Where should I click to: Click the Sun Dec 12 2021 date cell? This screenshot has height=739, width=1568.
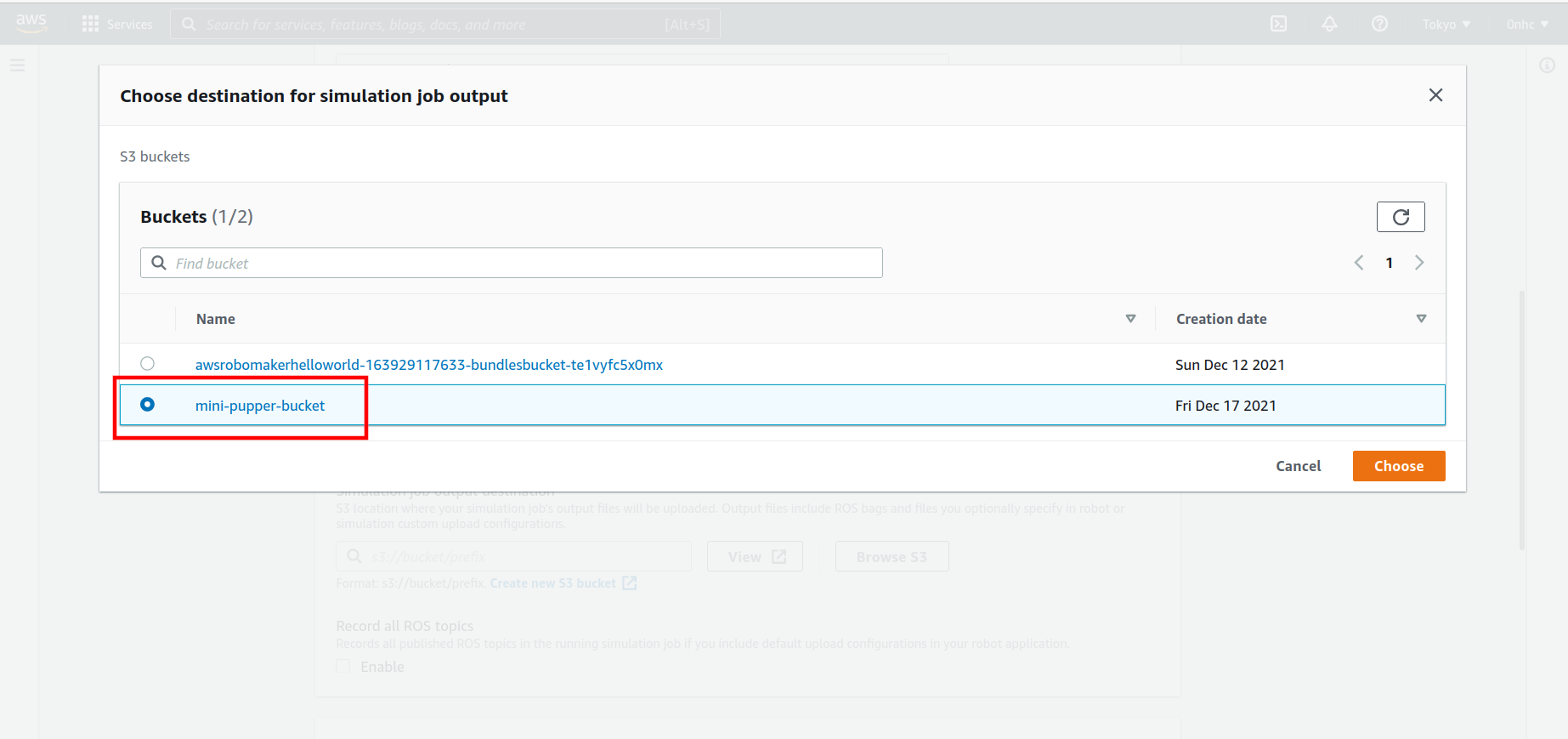point(1230,365)
